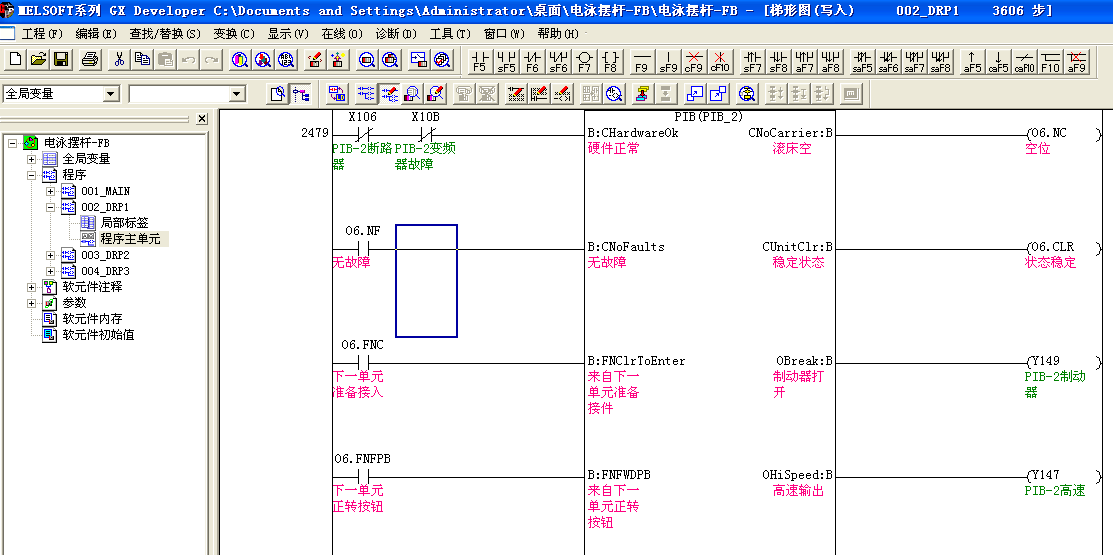Insert a coil with the F7 icon
The height and width of the screenshot is (555, 1113).
(x=585, y=61)
